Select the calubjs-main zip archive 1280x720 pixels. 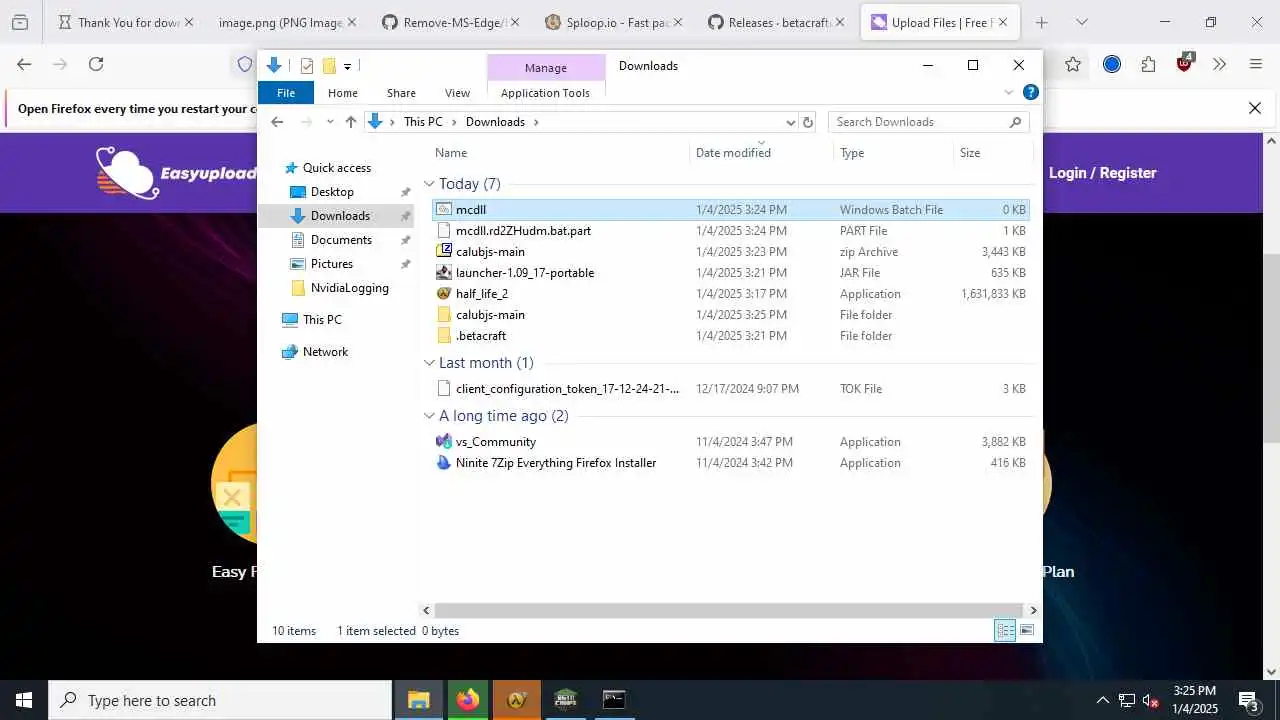tap(731, 252)
